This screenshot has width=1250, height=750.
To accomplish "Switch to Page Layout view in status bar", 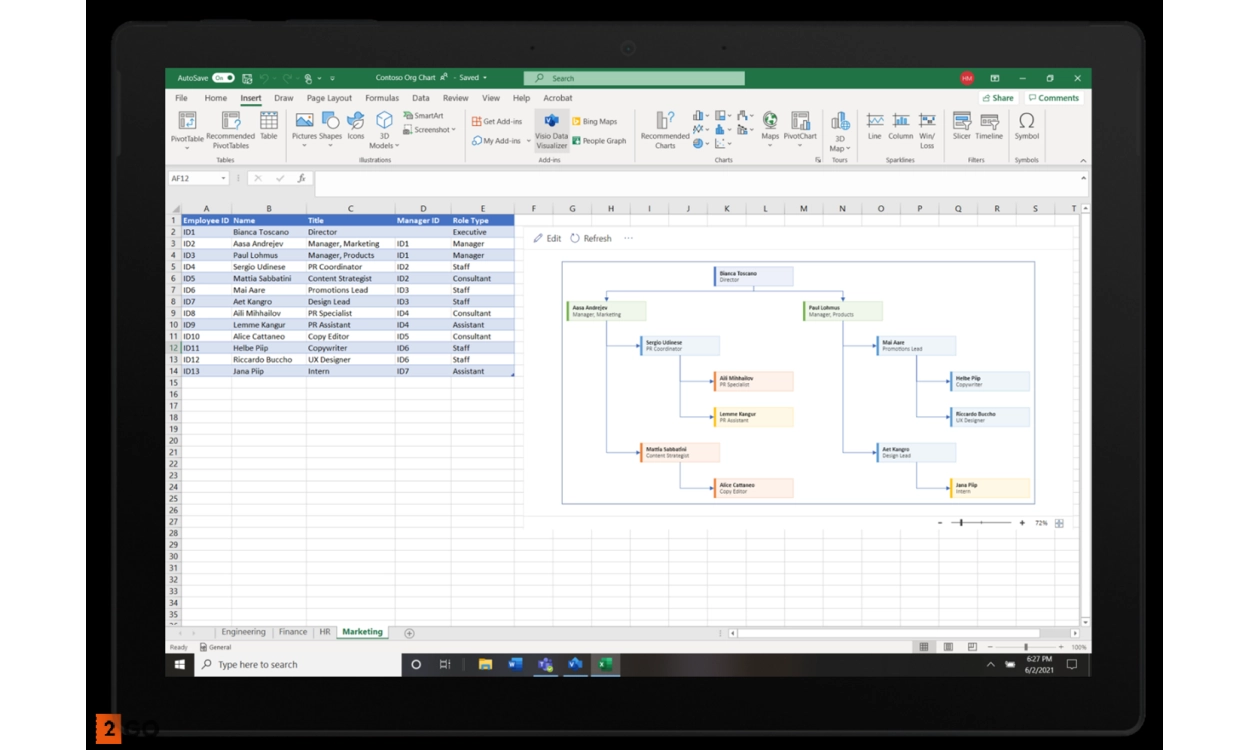I will 948,647.
